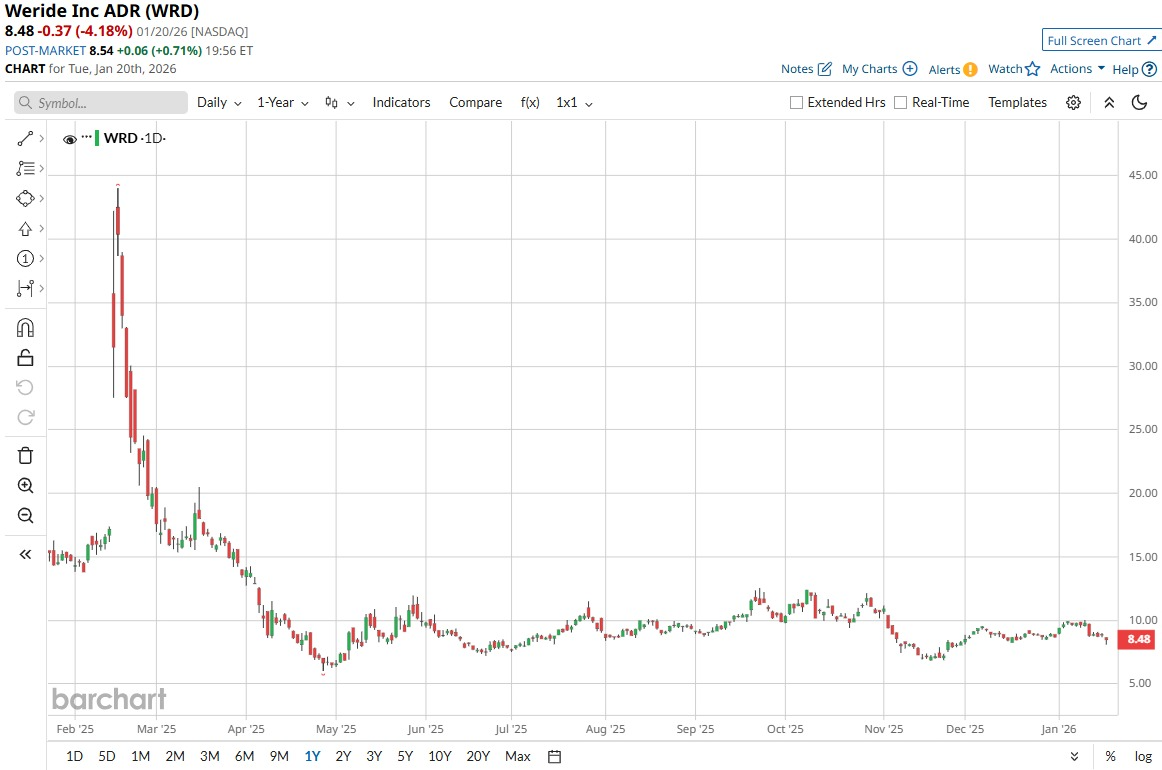Select the 3M time range
1162x770 pixels.
[x=210, y=757]
